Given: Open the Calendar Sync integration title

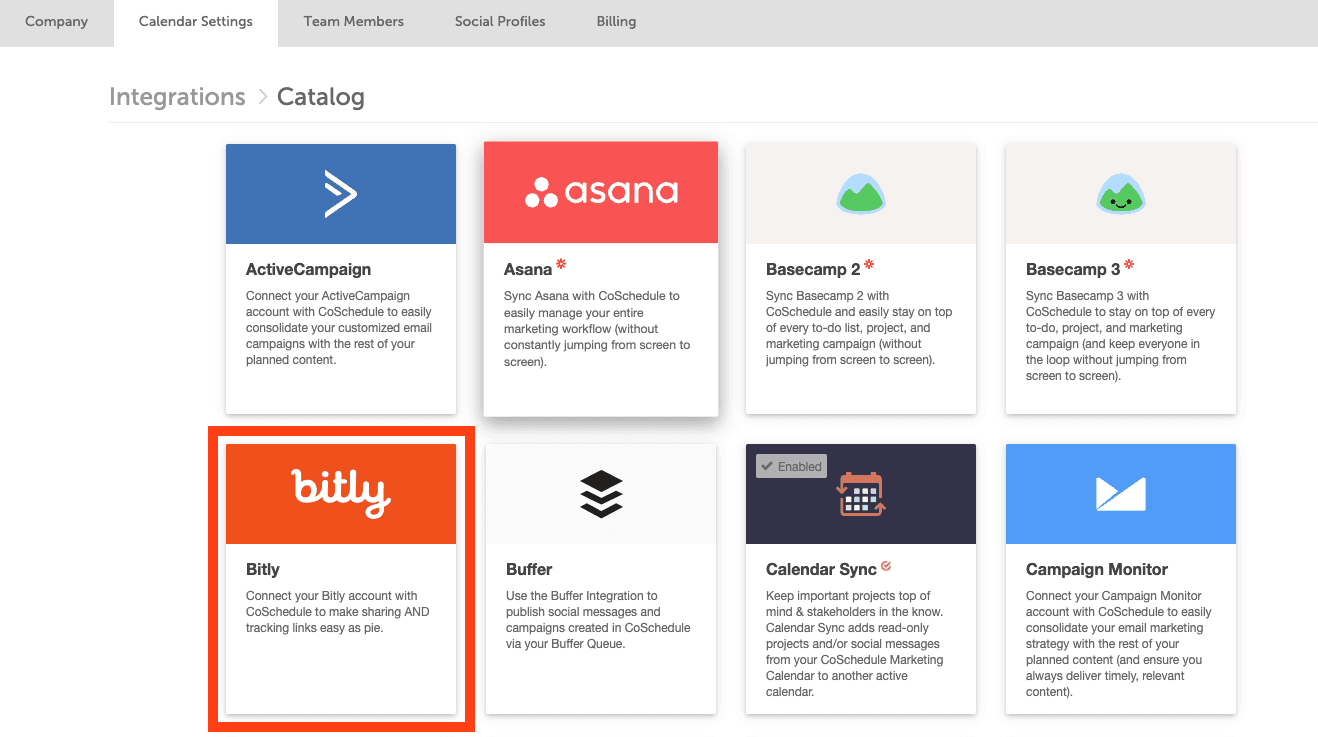Looking at the screenshot, I should pyautogui.click(x=821, y=570).
